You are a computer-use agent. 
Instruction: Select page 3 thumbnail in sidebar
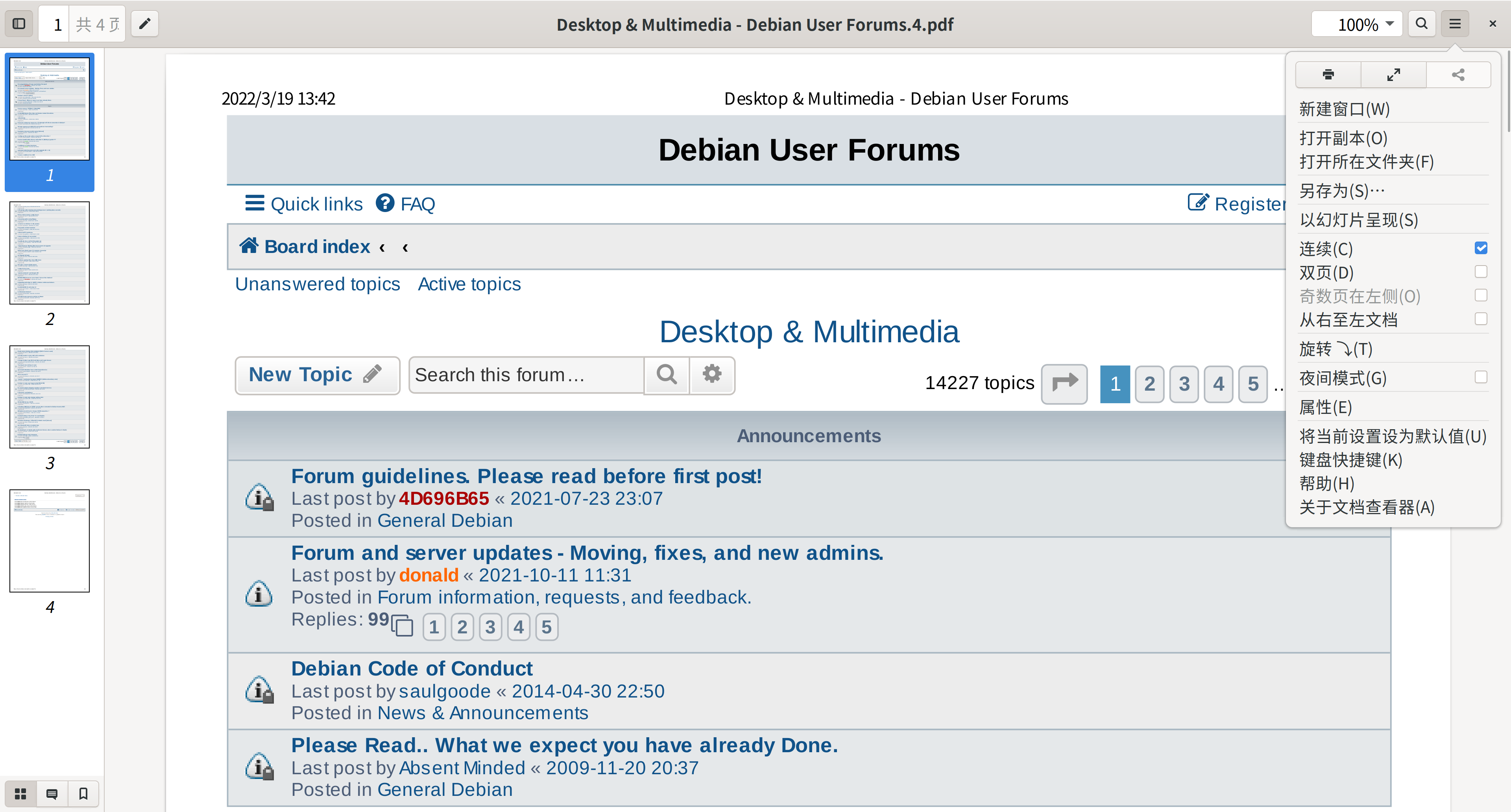click(x=49, y=397)
